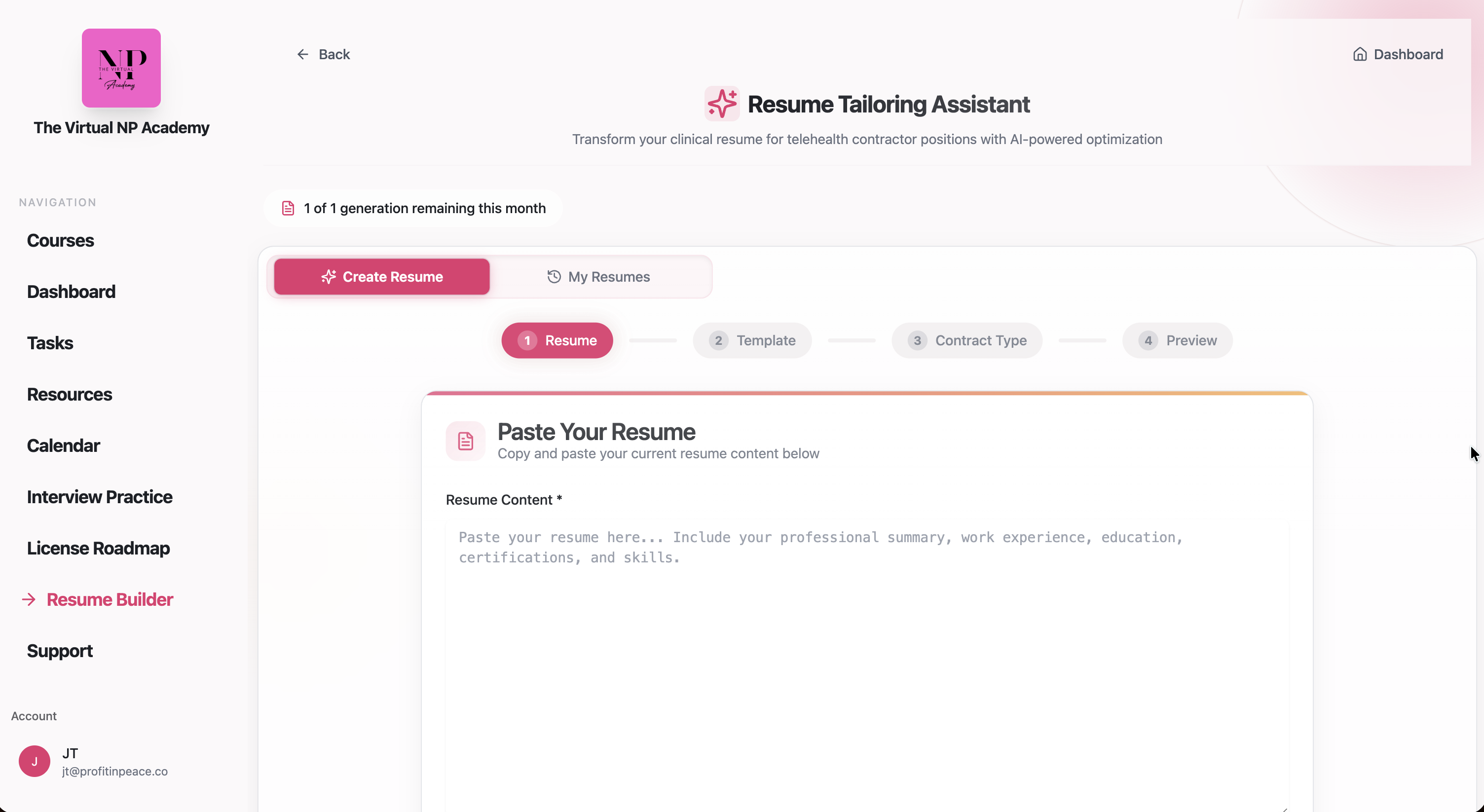Click the arrow icon beside Resume Builder
The image size is (1484, 812).
29,599
